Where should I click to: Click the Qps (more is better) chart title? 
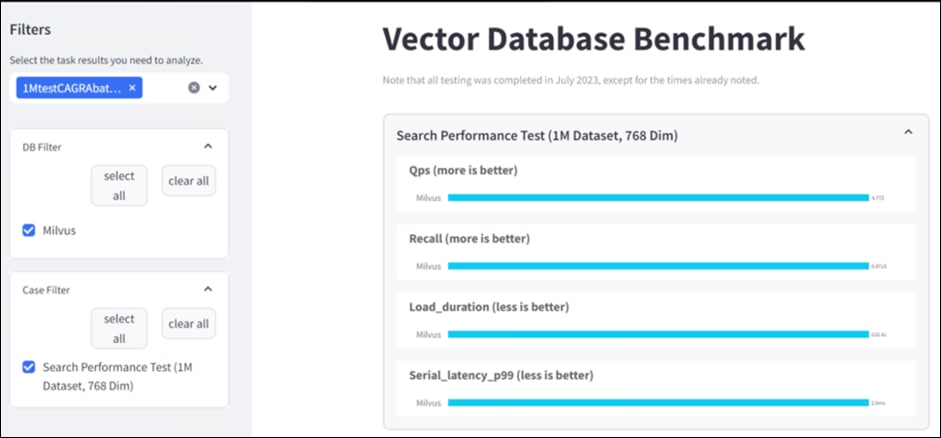(463, 170)
